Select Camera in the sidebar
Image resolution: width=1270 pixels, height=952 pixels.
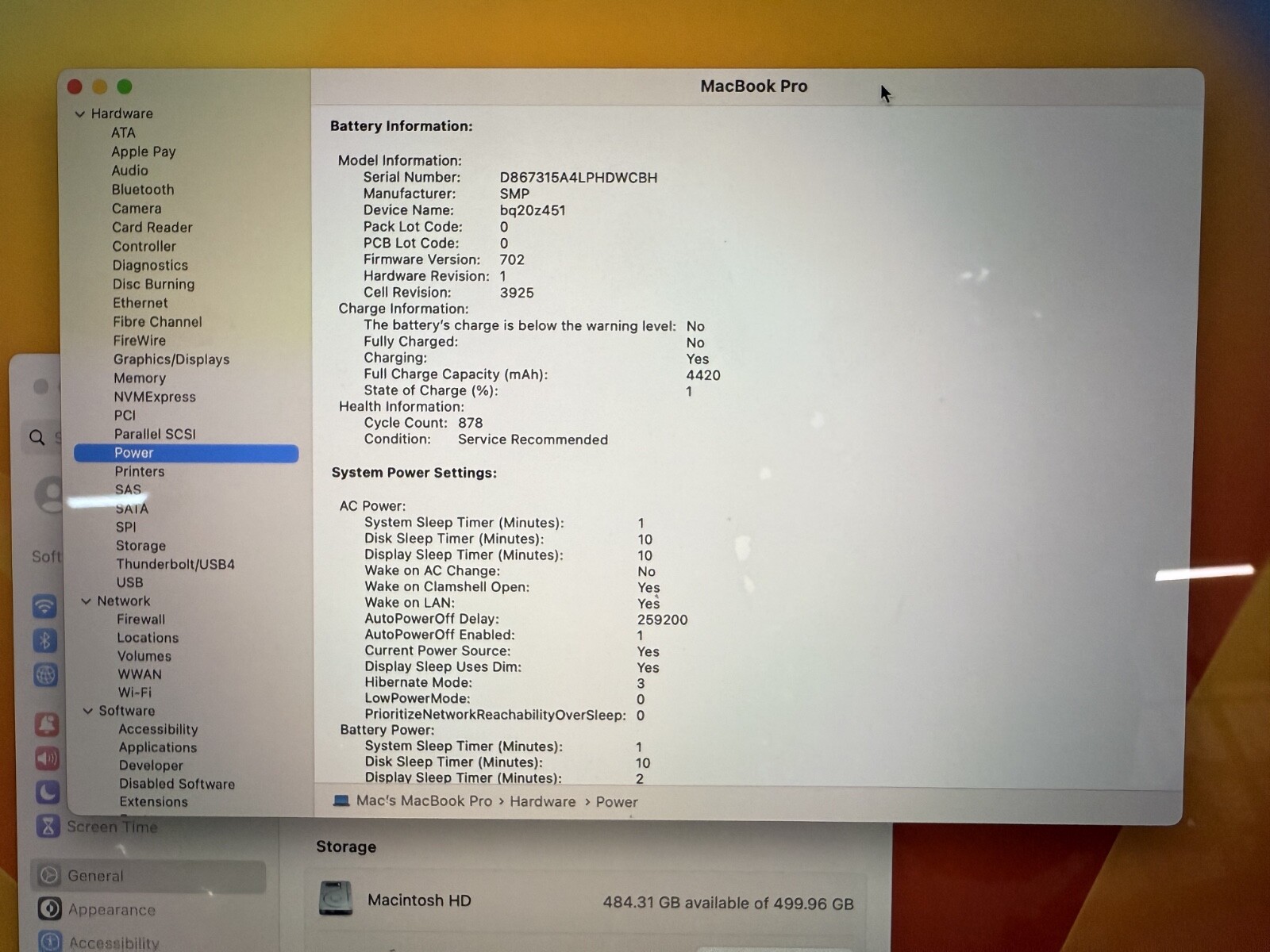137,209
